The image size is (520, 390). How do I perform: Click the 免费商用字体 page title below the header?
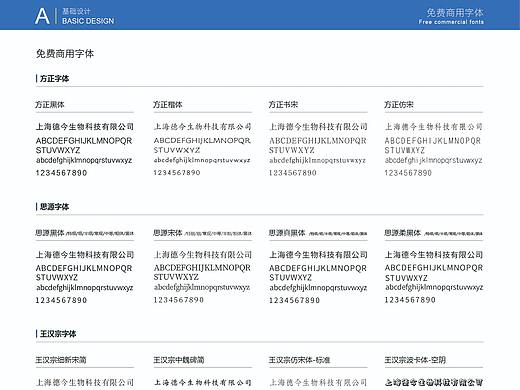click(x=65, y=54)
